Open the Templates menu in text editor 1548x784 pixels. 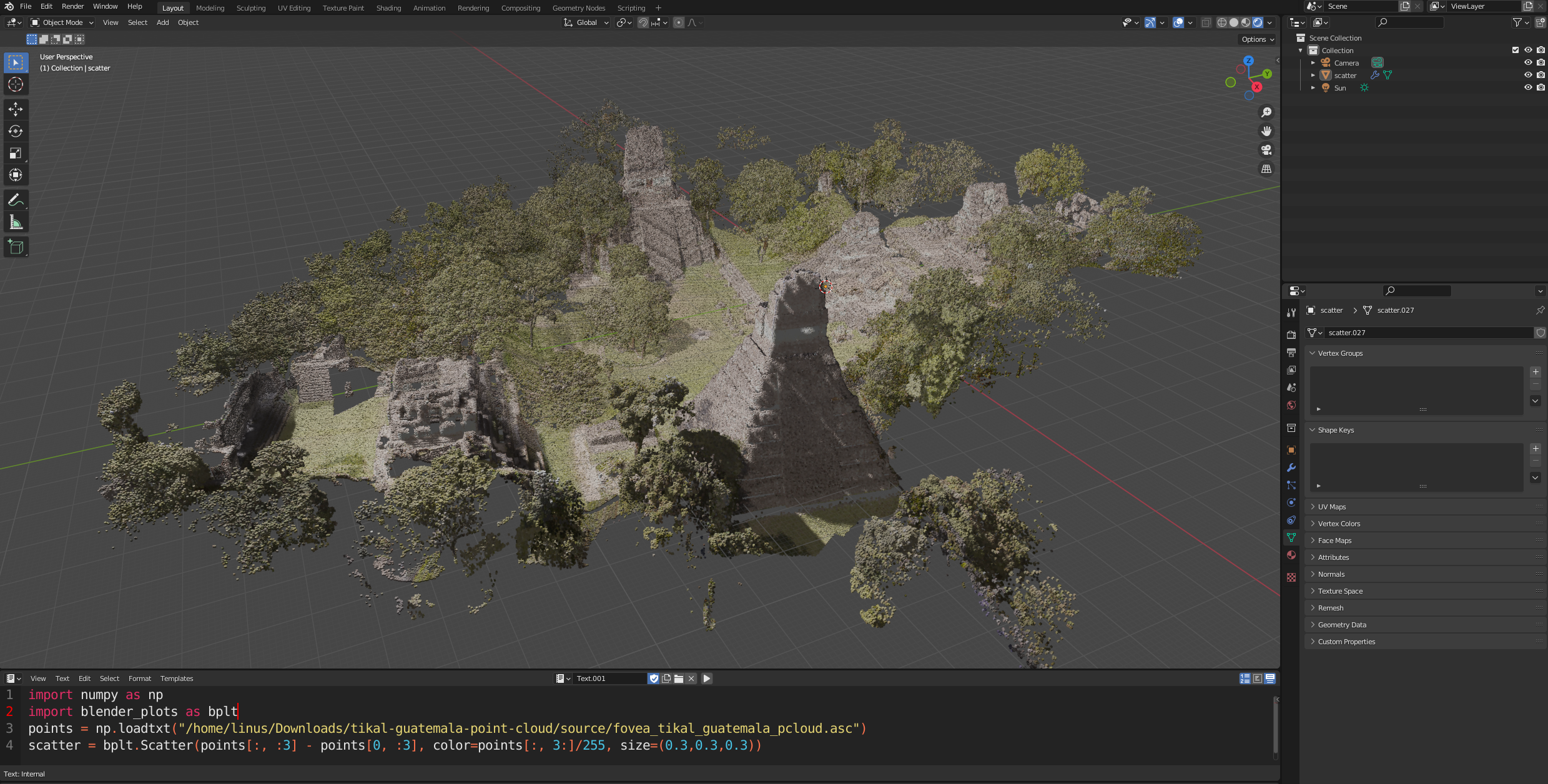click(x=177, y=679)
